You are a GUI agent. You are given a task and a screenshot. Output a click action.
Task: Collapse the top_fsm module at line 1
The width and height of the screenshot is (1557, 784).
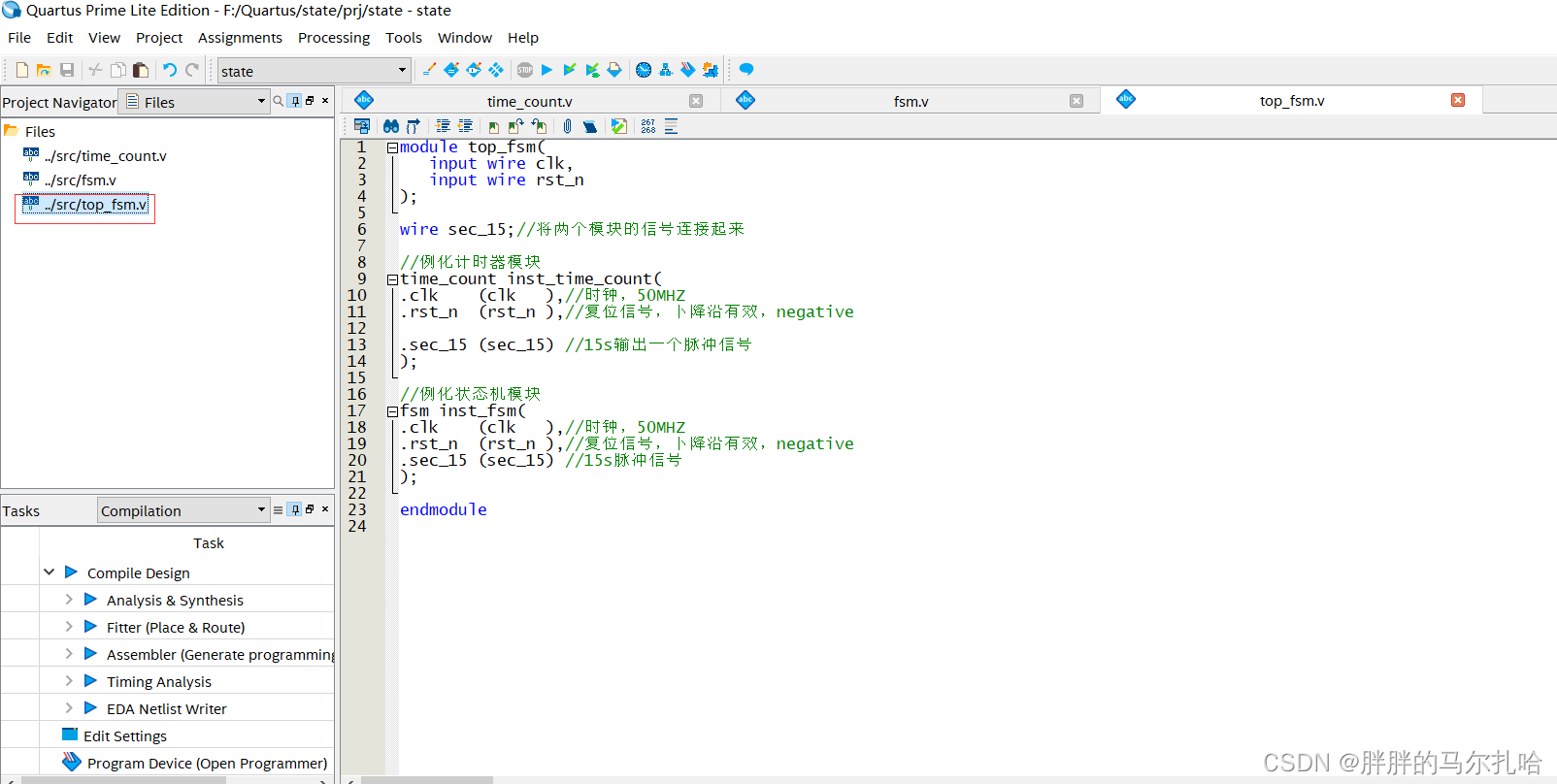pyautogui.click(x=392, y=147)
